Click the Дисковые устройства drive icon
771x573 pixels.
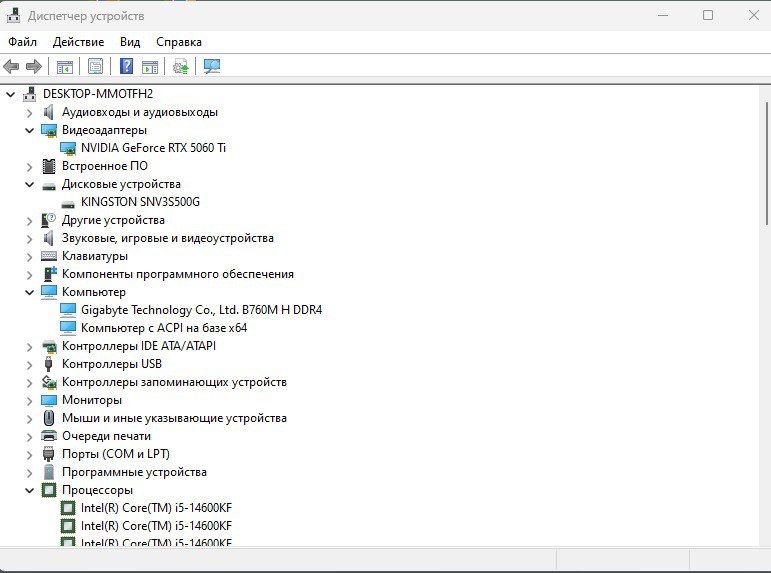coord(49,185)
